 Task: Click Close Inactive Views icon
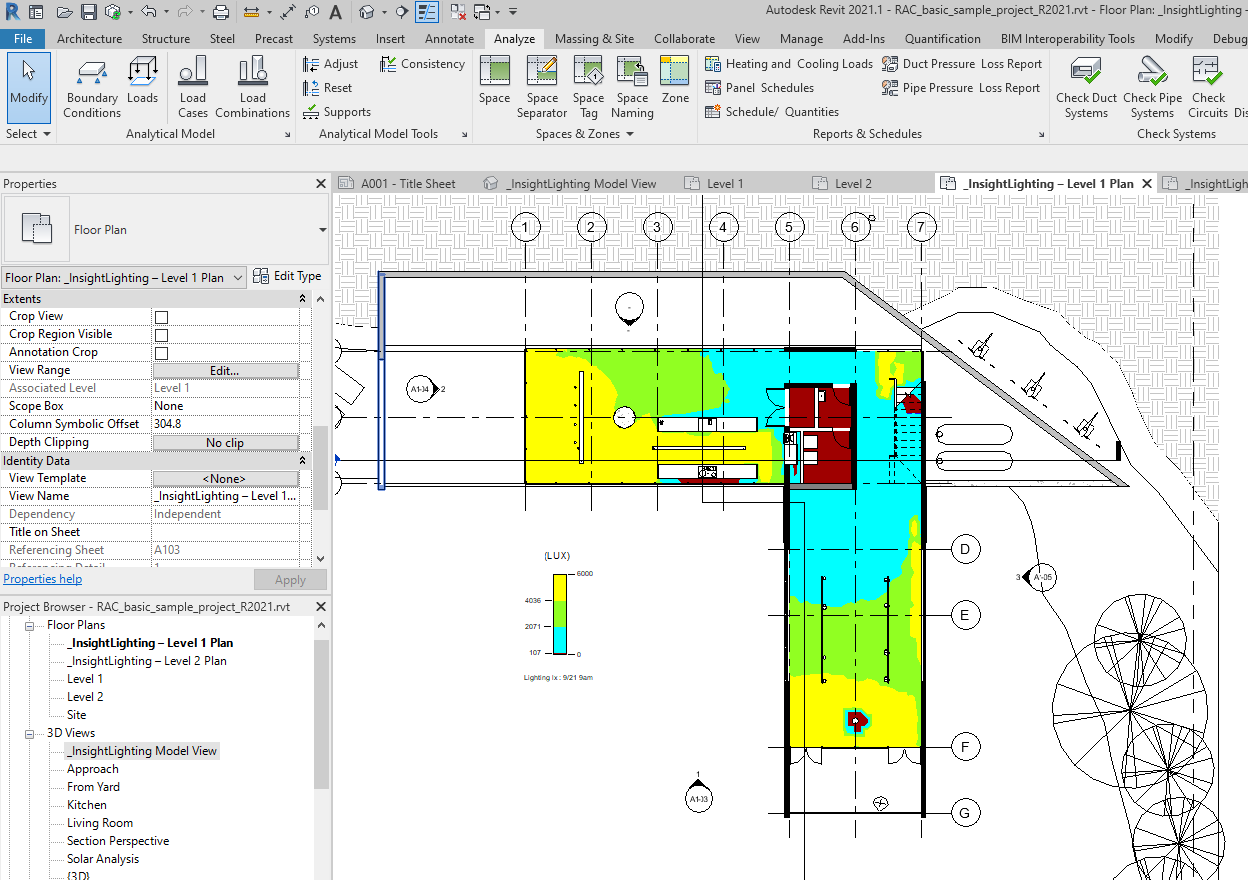[458, 12]
